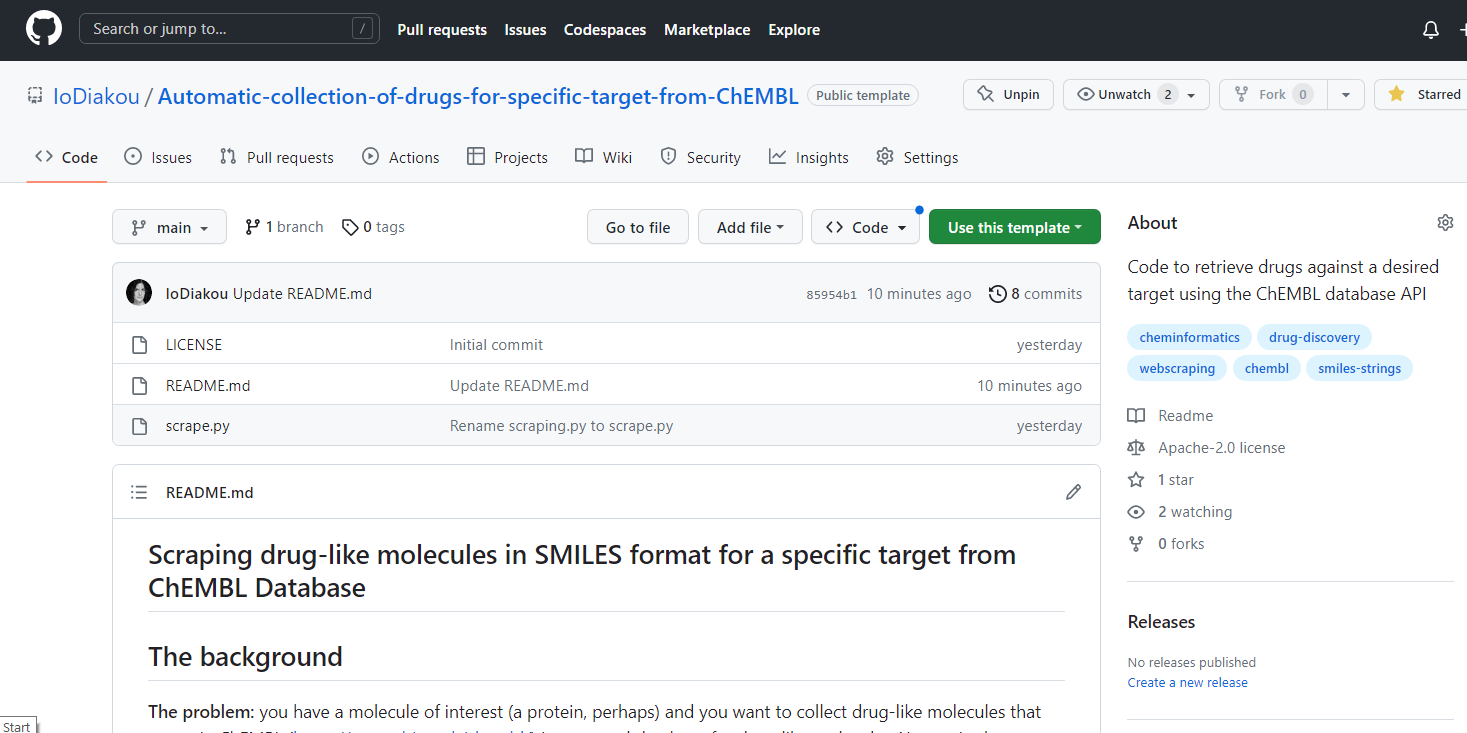Click the fork icon beside 0 forks

pos(1136,543)
